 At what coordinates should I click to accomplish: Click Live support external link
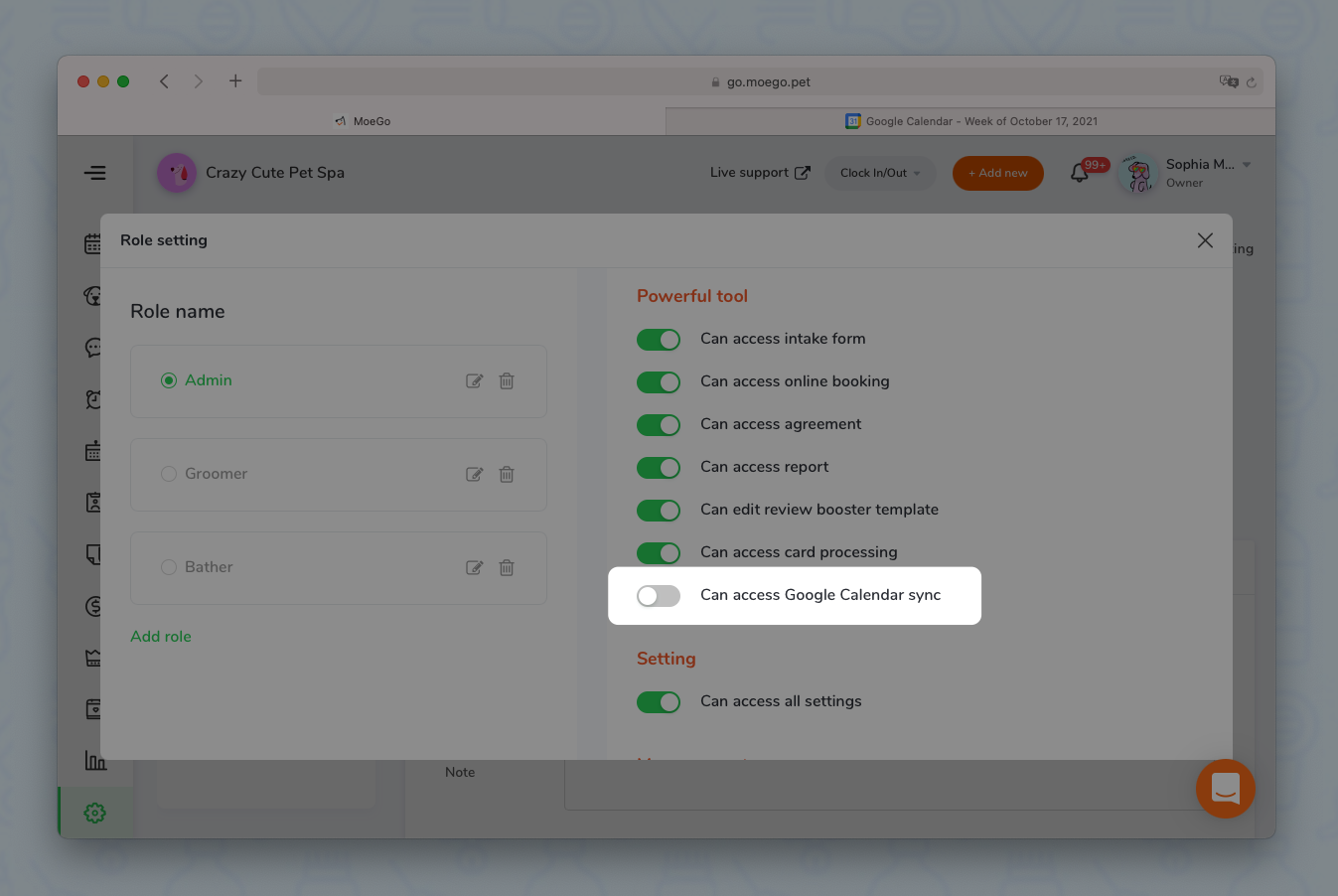click(x=760, y=173)
